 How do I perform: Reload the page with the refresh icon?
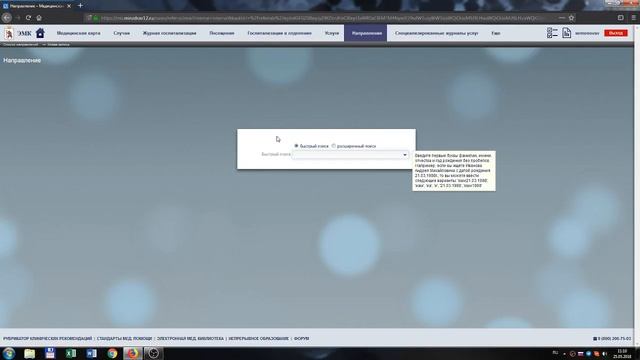pos(28,18)
